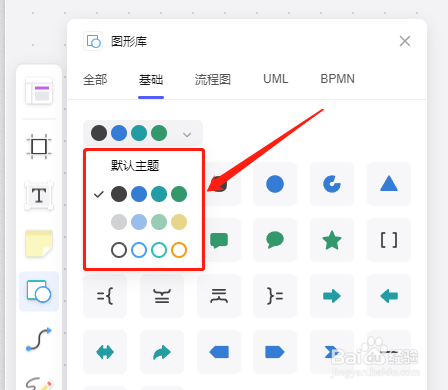Viewport: 448px width, 390px height.
Task: Select the template tool in left toolbar
Action: 39,91
